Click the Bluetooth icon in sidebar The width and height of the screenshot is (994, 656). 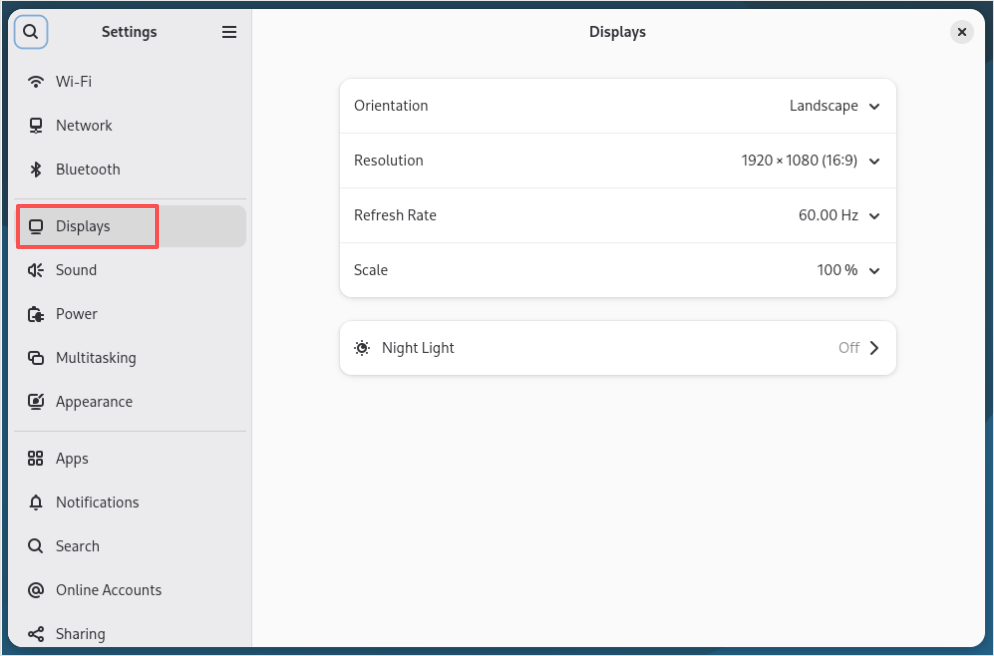coord(36,170)
